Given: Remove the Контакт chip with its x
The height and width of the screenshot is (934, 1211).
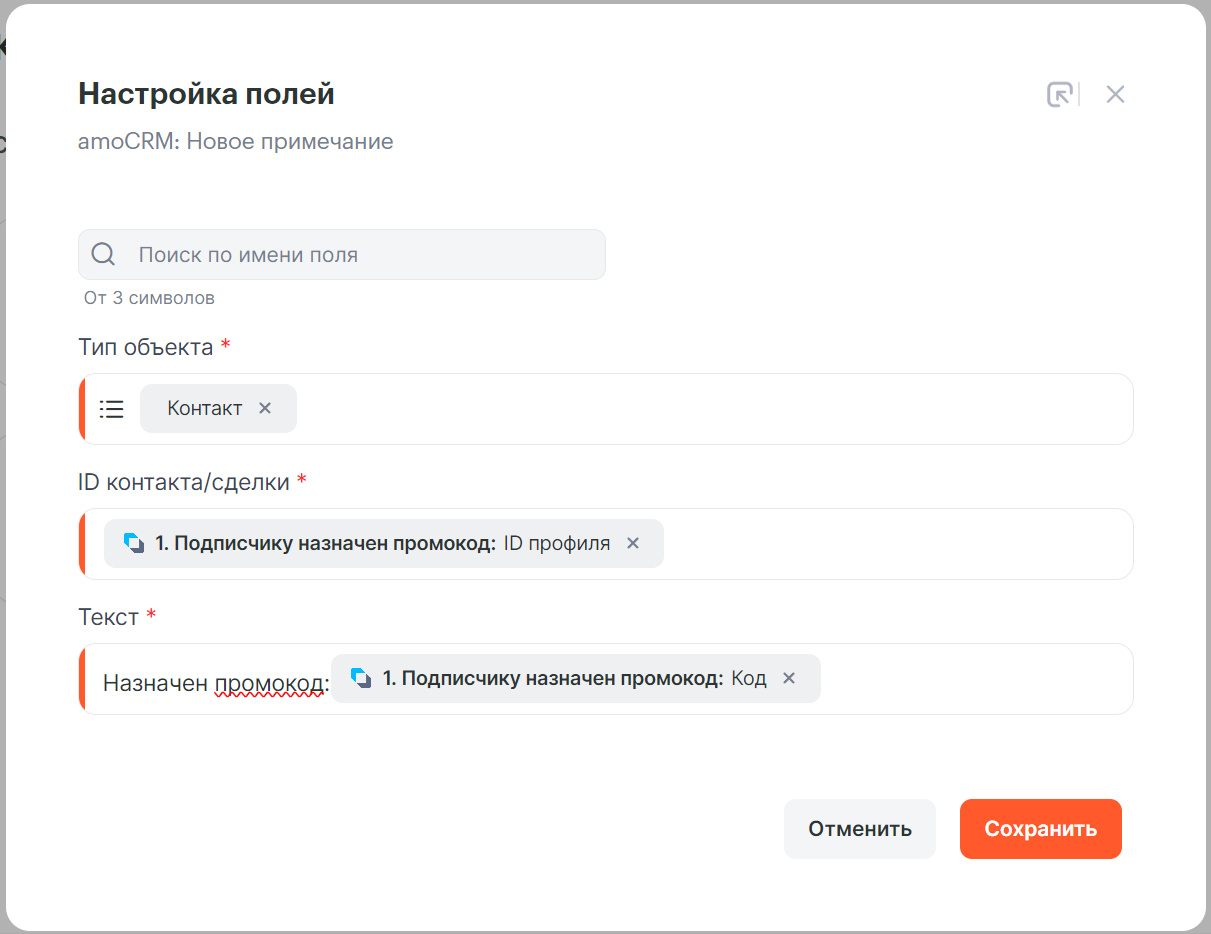Looking at the screenshot, I should 265,408.
